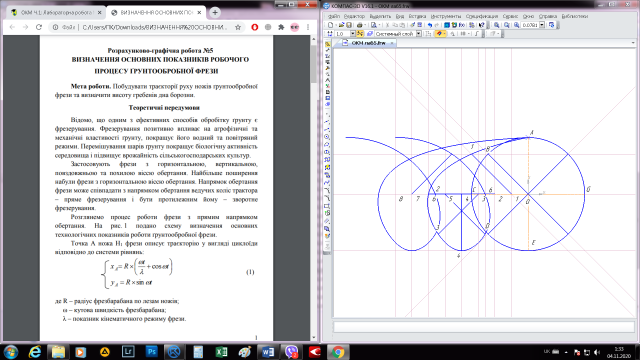Reload the page in Chrome

click(39, 27)
